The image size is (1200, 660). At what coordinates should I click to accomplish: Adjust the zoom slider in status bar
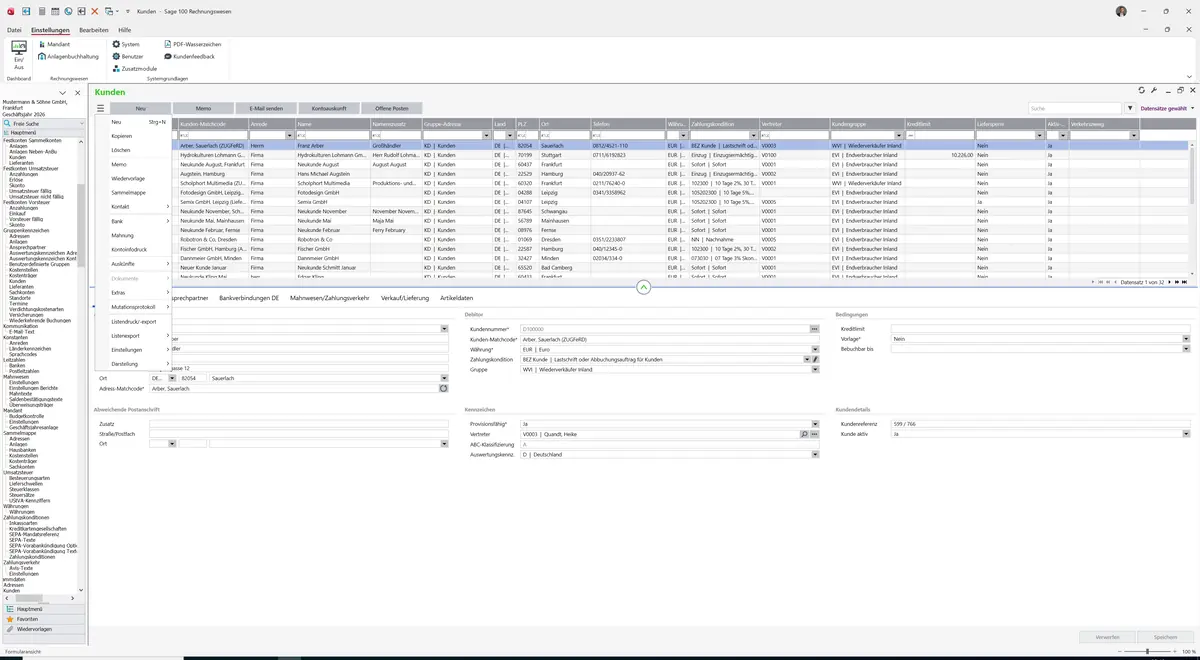tap(1148, 652)
